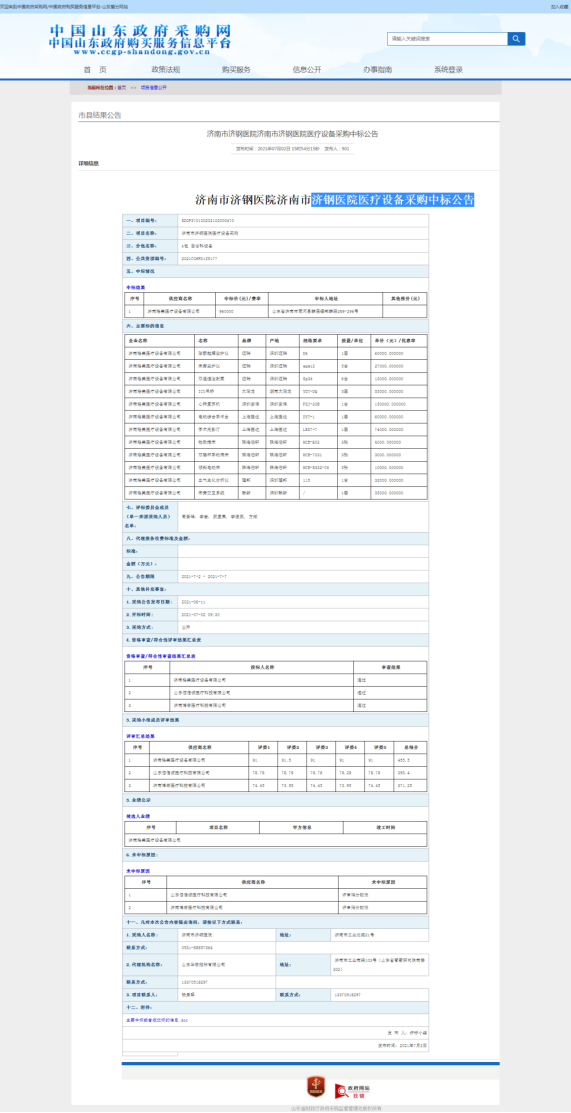The image size is (571, 1113).
Task: Open the 首页 navigation menu item
Action: tap(94, 70)
